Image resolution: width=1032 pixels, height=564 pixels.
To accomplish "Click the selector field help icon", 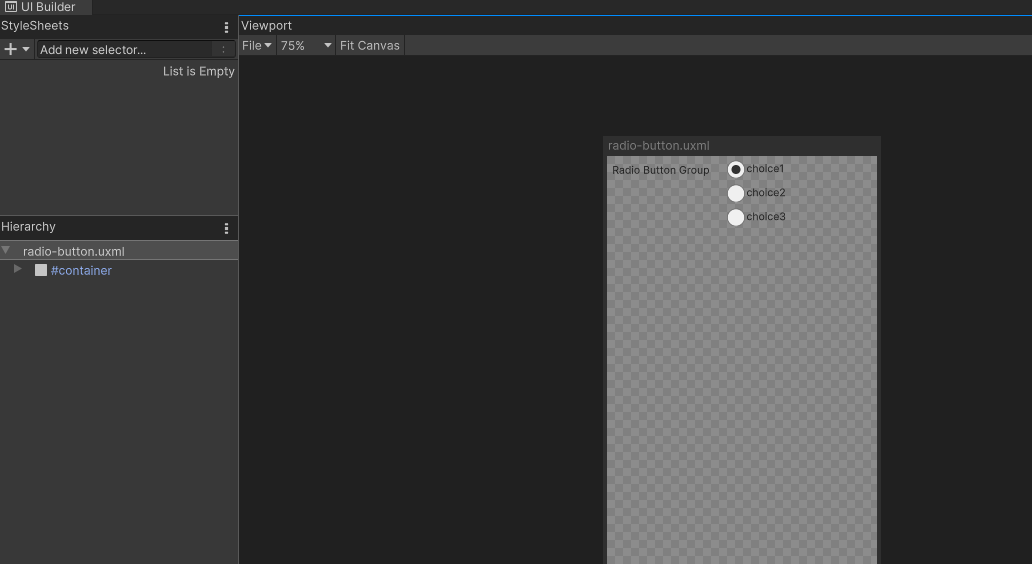I will (223, 49).
